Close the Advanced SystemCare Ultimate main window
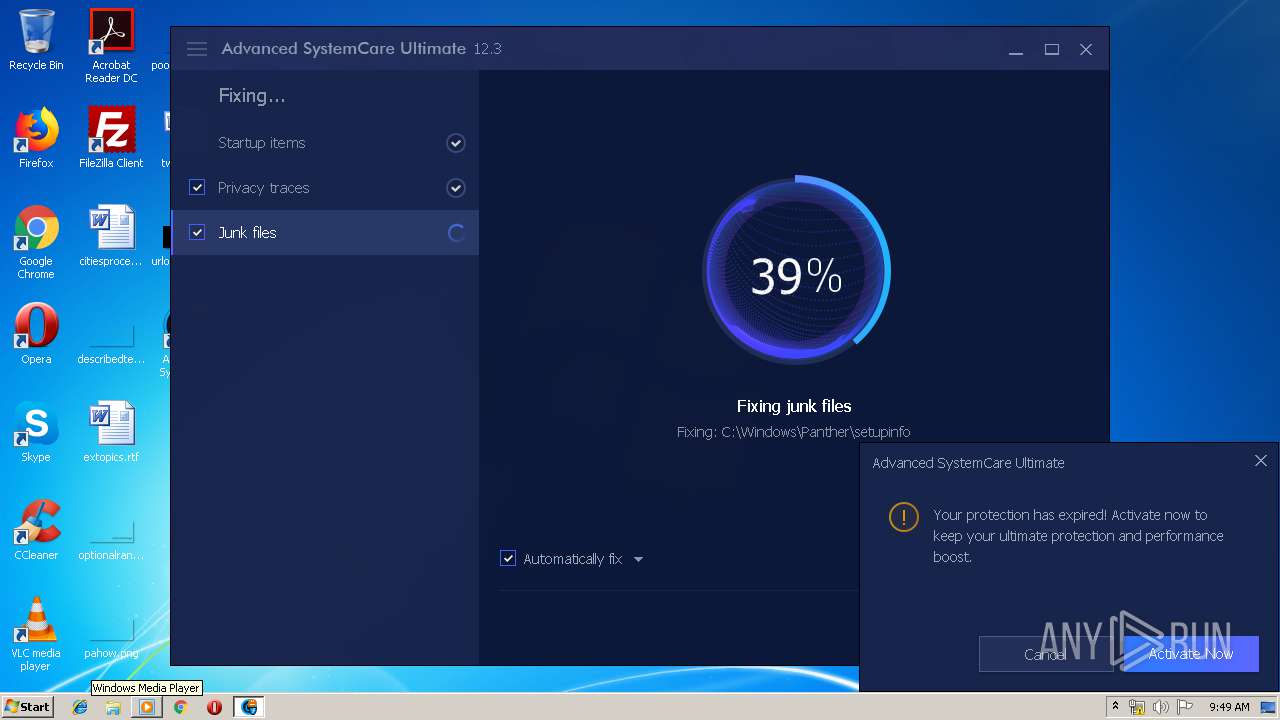This screenshot has width=1280, height=720. click(x=1086, y=49)
